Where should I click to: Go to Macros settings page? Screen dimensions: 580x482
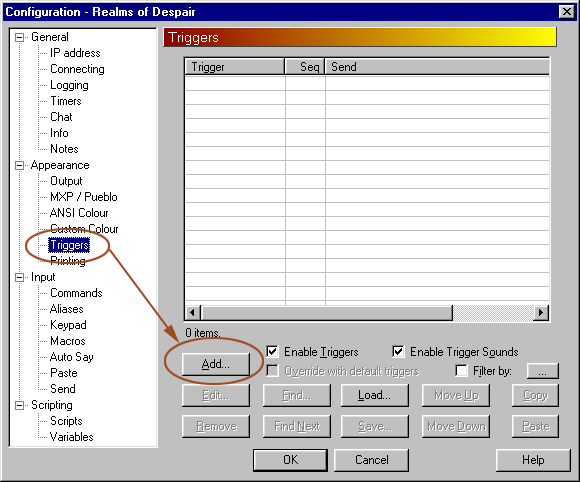[68, 341]
